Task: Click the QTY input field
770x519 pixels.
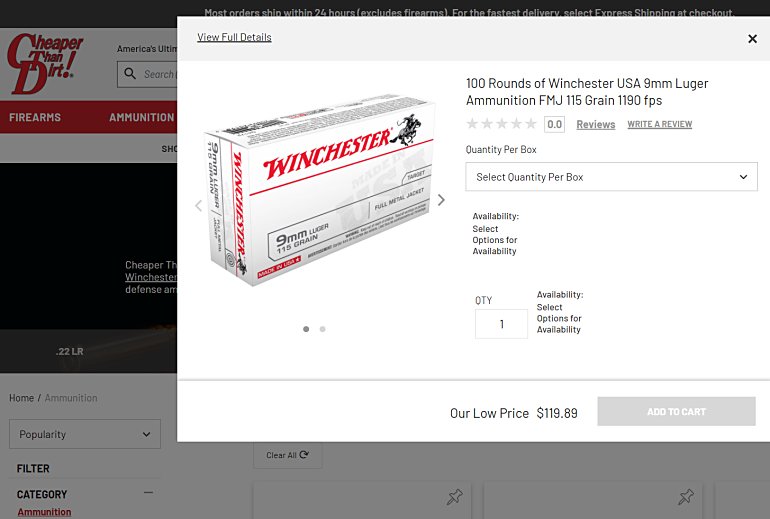Action: click(501, 324)
